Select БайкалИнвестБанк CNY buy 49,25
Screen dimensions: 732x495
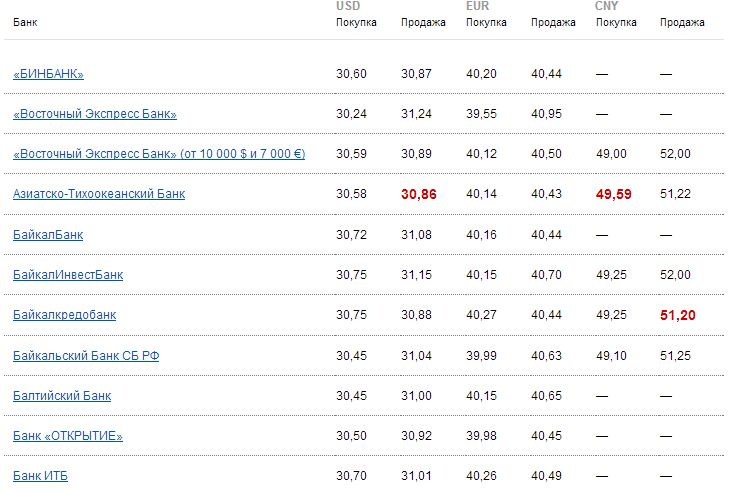tap(611, 275)
